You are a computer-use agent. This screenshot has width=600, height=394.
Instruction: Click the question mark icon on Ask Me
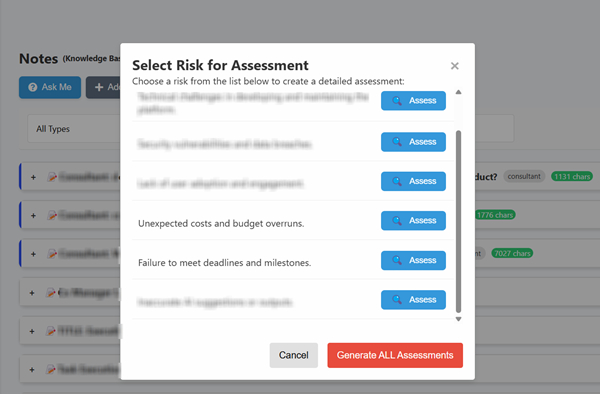click(x=33, y=87)
